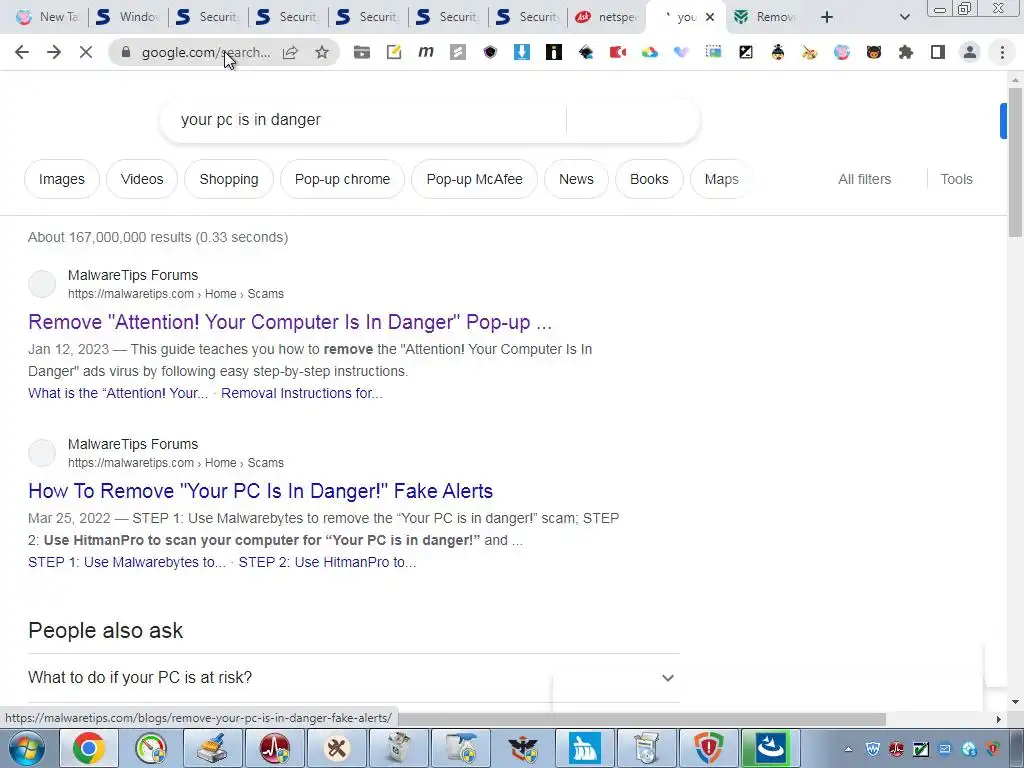Open the bear face extension icon

[874, 52]
